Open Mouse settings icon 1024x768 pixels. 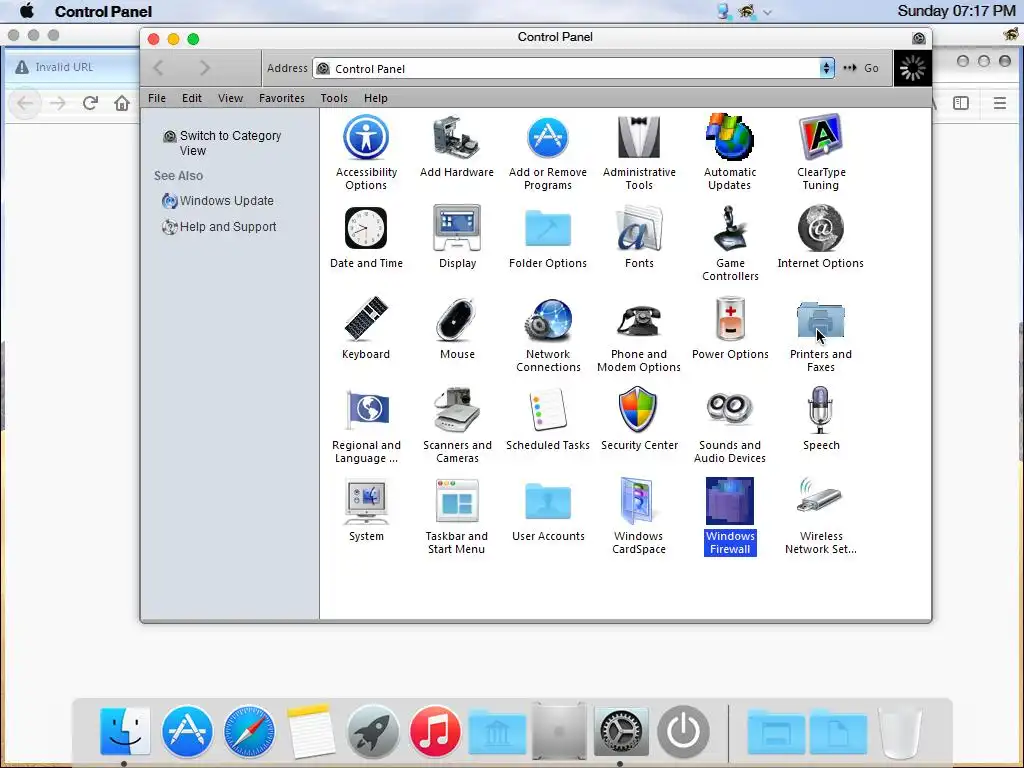[x=456, y=320]
